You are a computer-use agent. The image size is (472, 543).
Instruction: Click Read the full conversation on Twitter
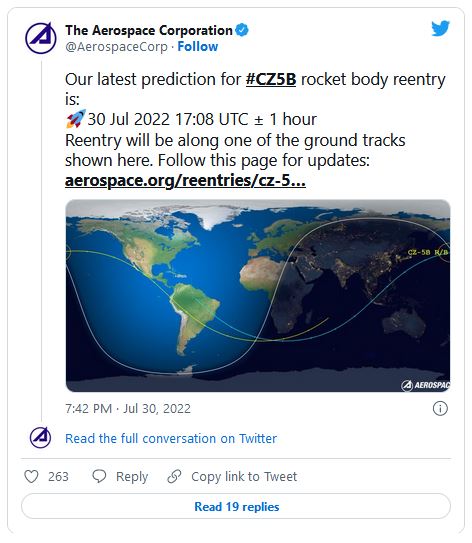[171, 438]
